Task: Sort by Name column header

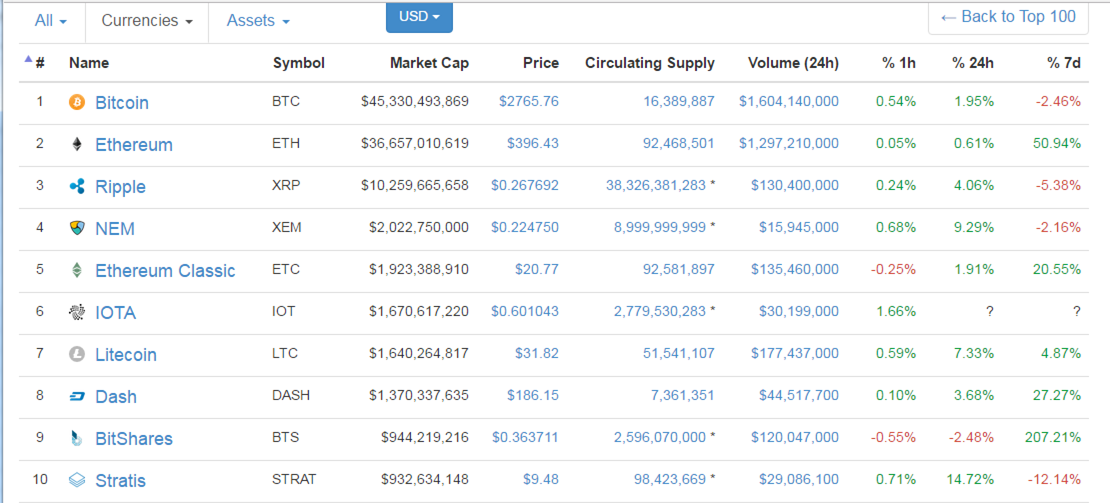Action: tap(89, 63)
